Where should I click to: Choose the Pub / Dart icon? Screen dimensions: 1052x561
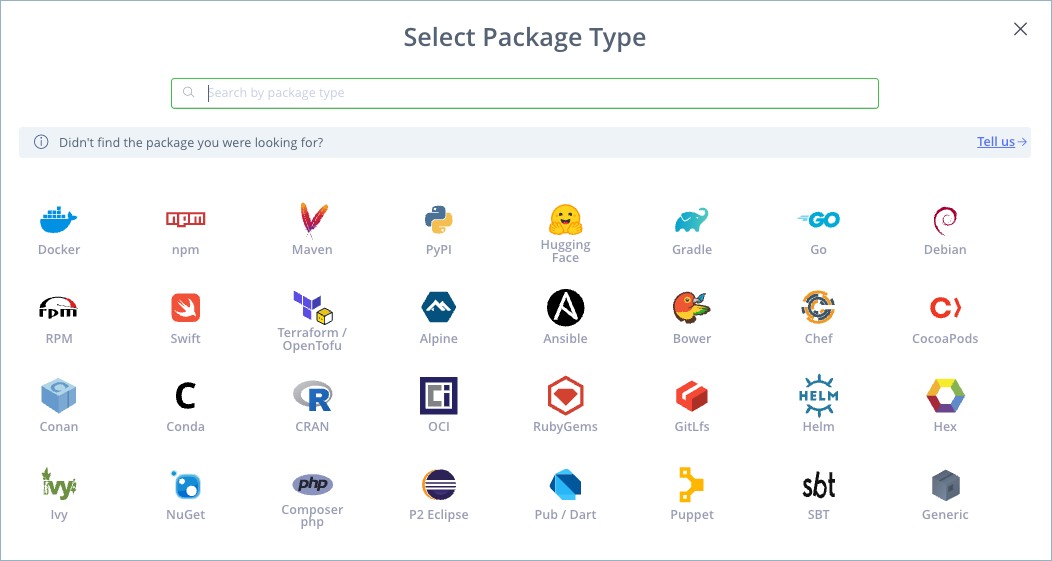tap(566, 484)
